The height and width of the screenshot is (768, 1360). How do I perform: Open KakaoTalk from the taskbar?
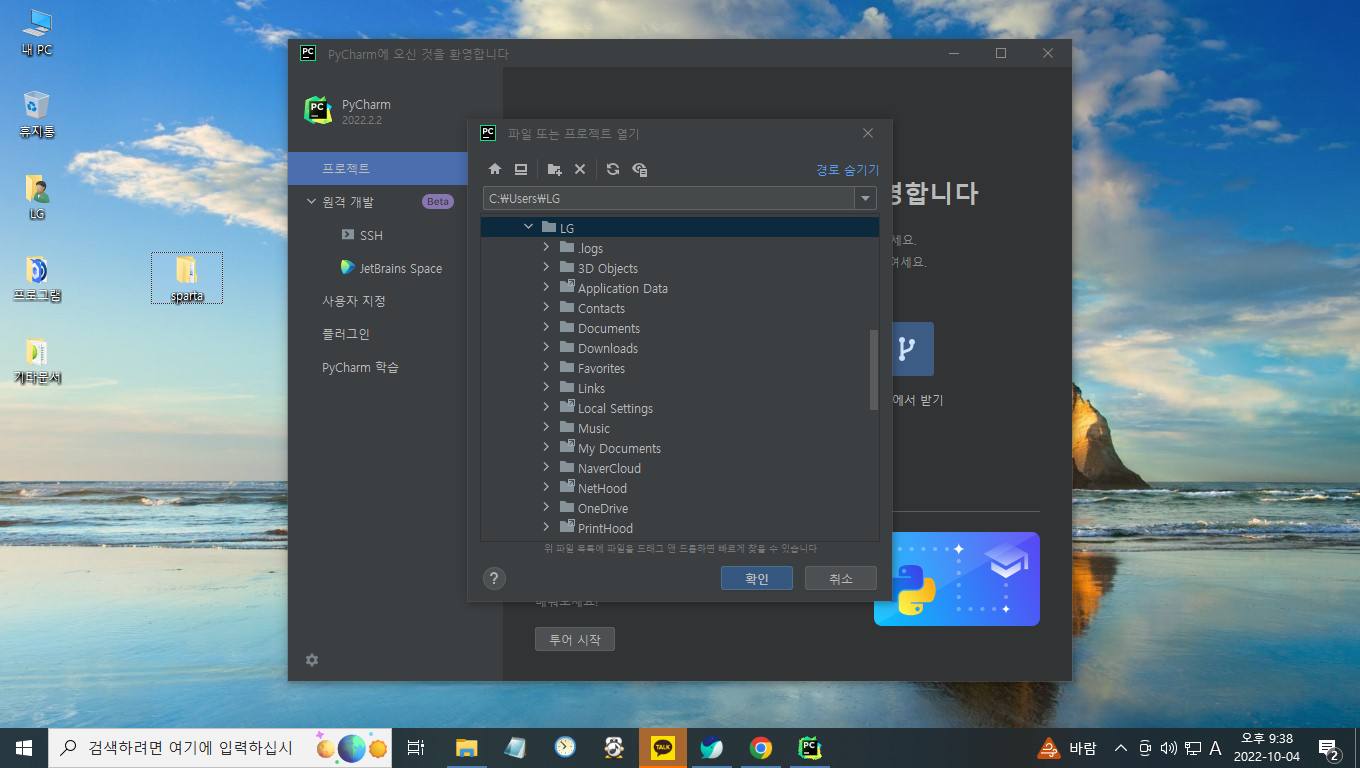(663, 748)
